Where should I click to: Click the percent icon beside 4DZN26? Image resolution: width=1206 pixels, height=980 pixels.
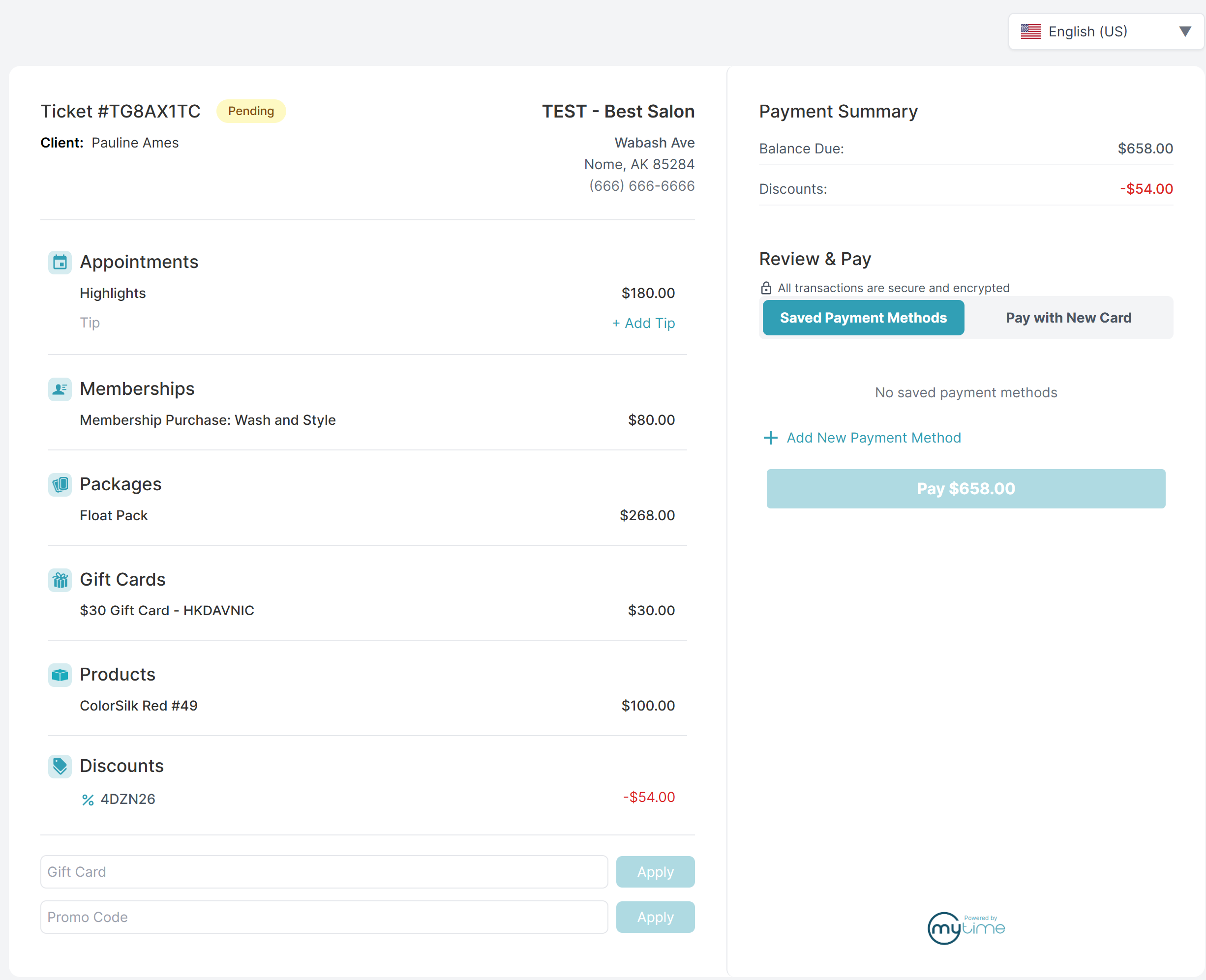tap(88, 800)
